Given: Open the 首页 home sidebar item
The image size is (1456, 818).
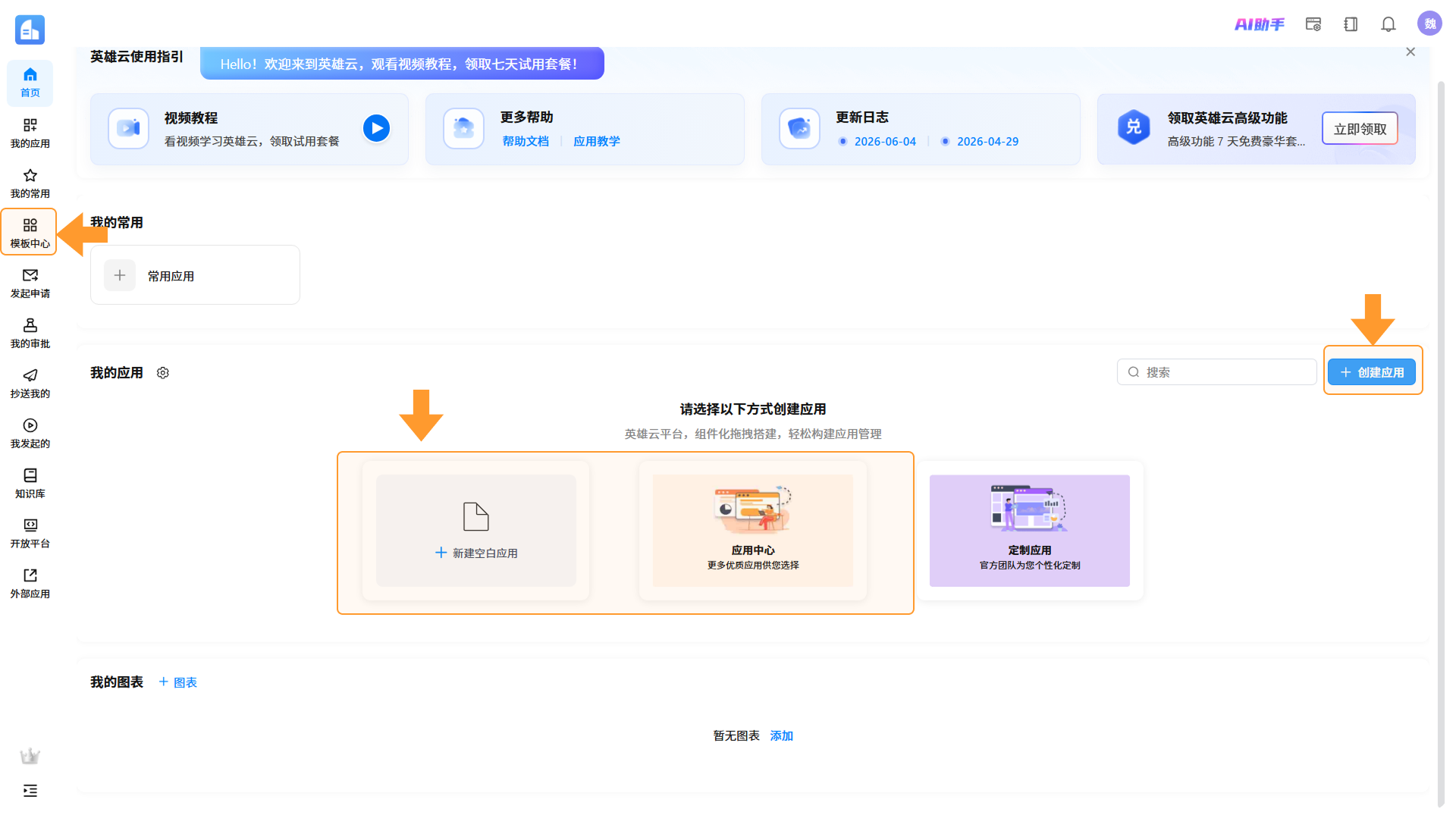Looking at the screenshot, I should pyautogui.click(x=30, y=83).
